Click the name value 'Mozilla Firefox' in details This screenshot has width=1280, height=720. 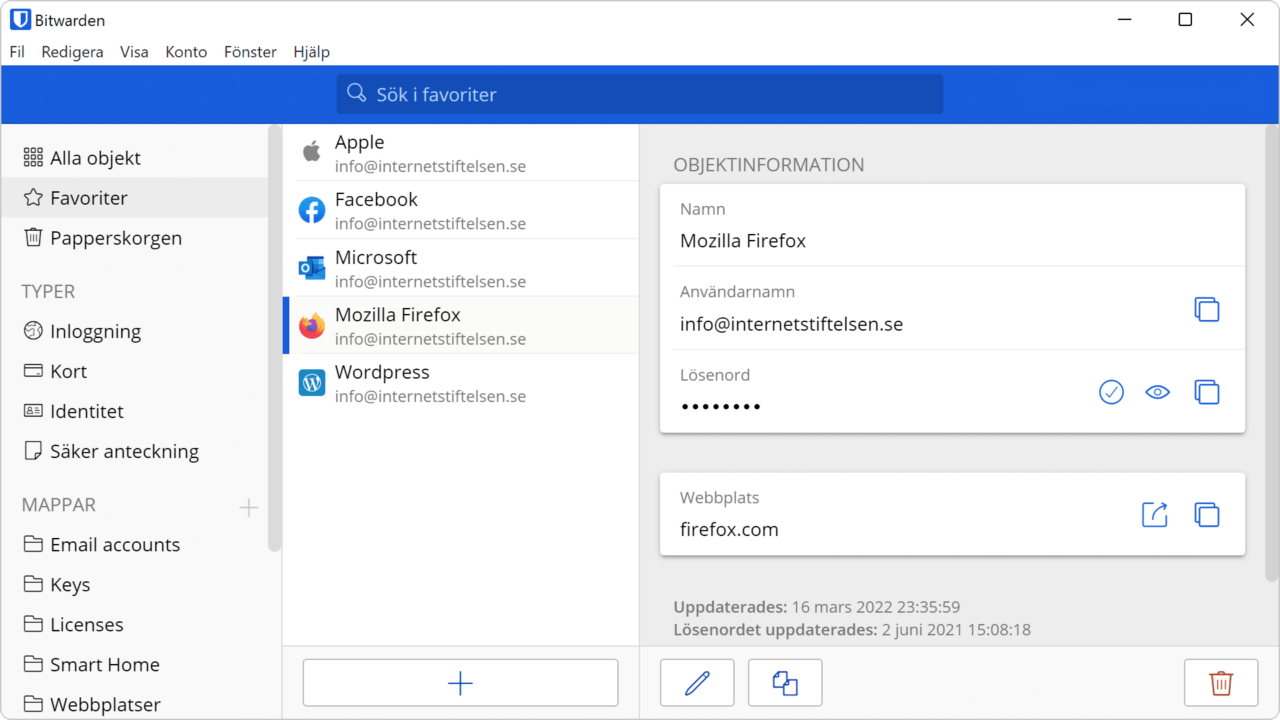[x=743, y=241]
